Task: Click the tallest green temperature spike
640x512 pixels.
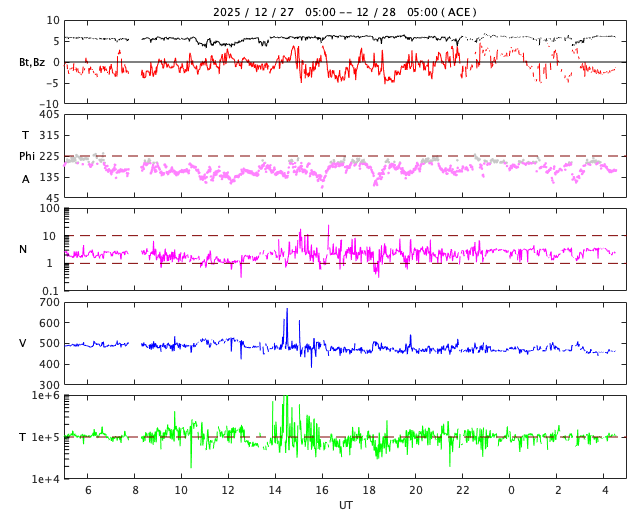Action: pyautogui.click(x=286, y=400)
